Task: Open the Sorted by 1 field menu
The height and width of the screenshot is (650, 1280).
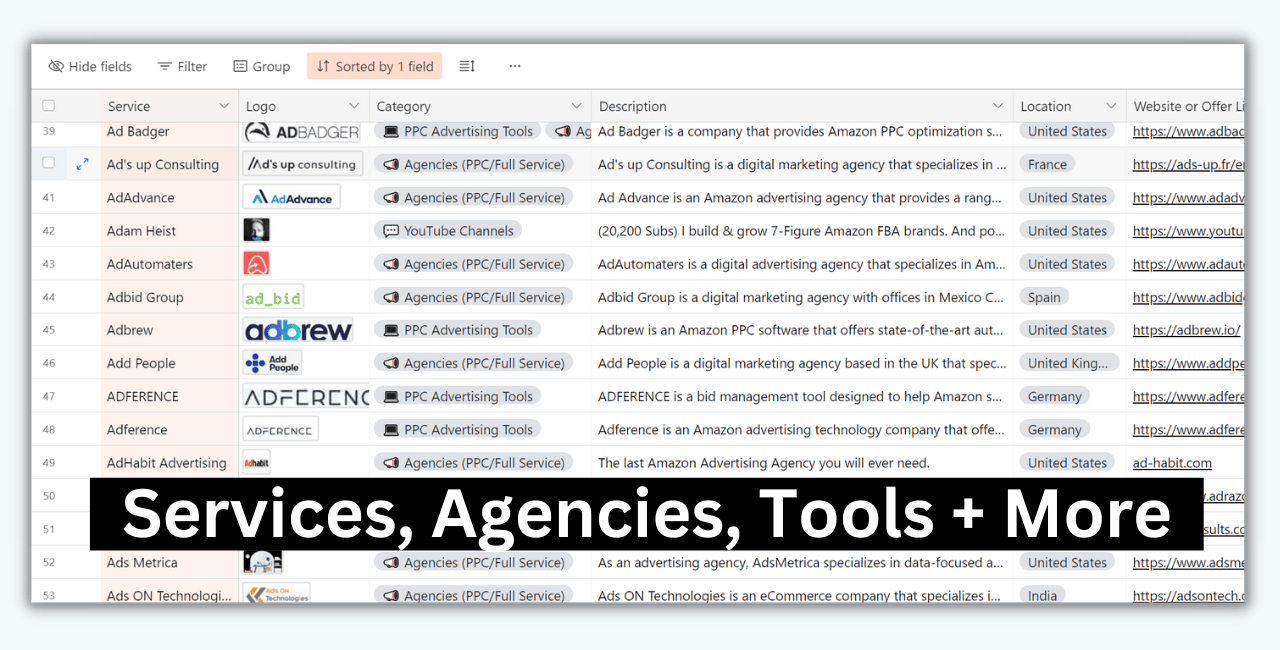Action: click(374, 67)
